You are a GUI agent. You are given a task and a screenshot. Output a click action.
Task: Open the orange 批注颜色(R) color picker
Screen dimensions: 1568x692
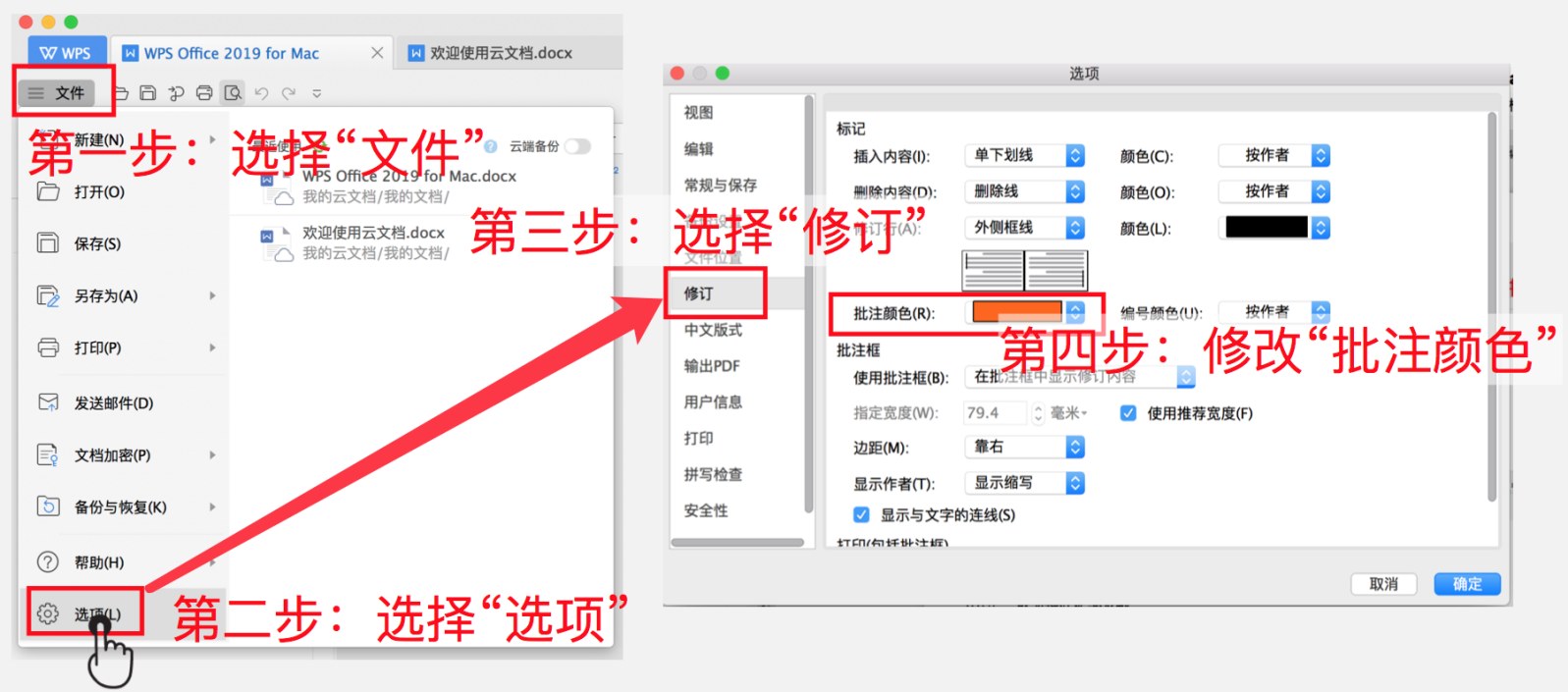pos(1027,312)
